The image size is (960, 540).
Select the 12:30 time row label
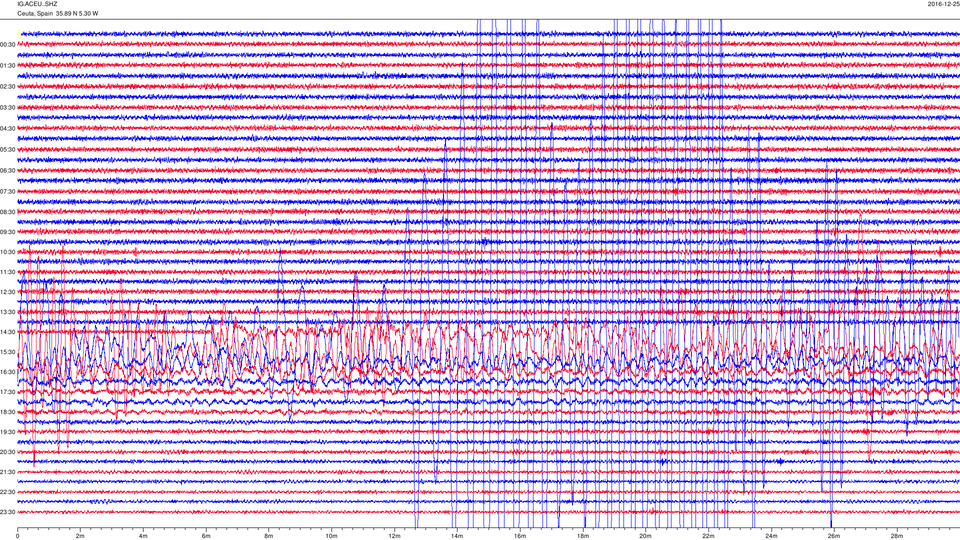[8, 292]
